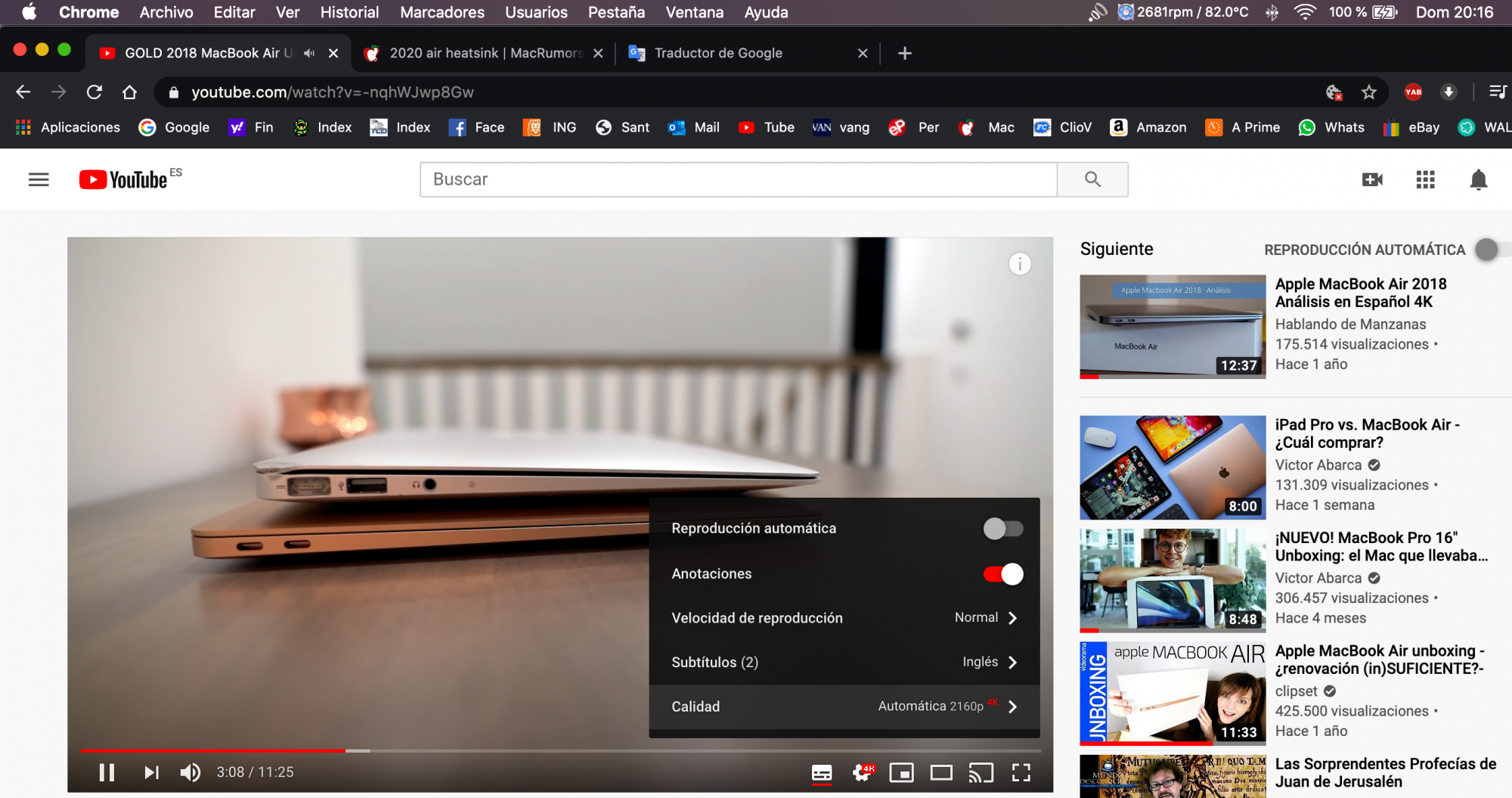Screen dimensions: 1512x798
Task: Click the download extension arrow icon
Action: (x=1448, y=92)
